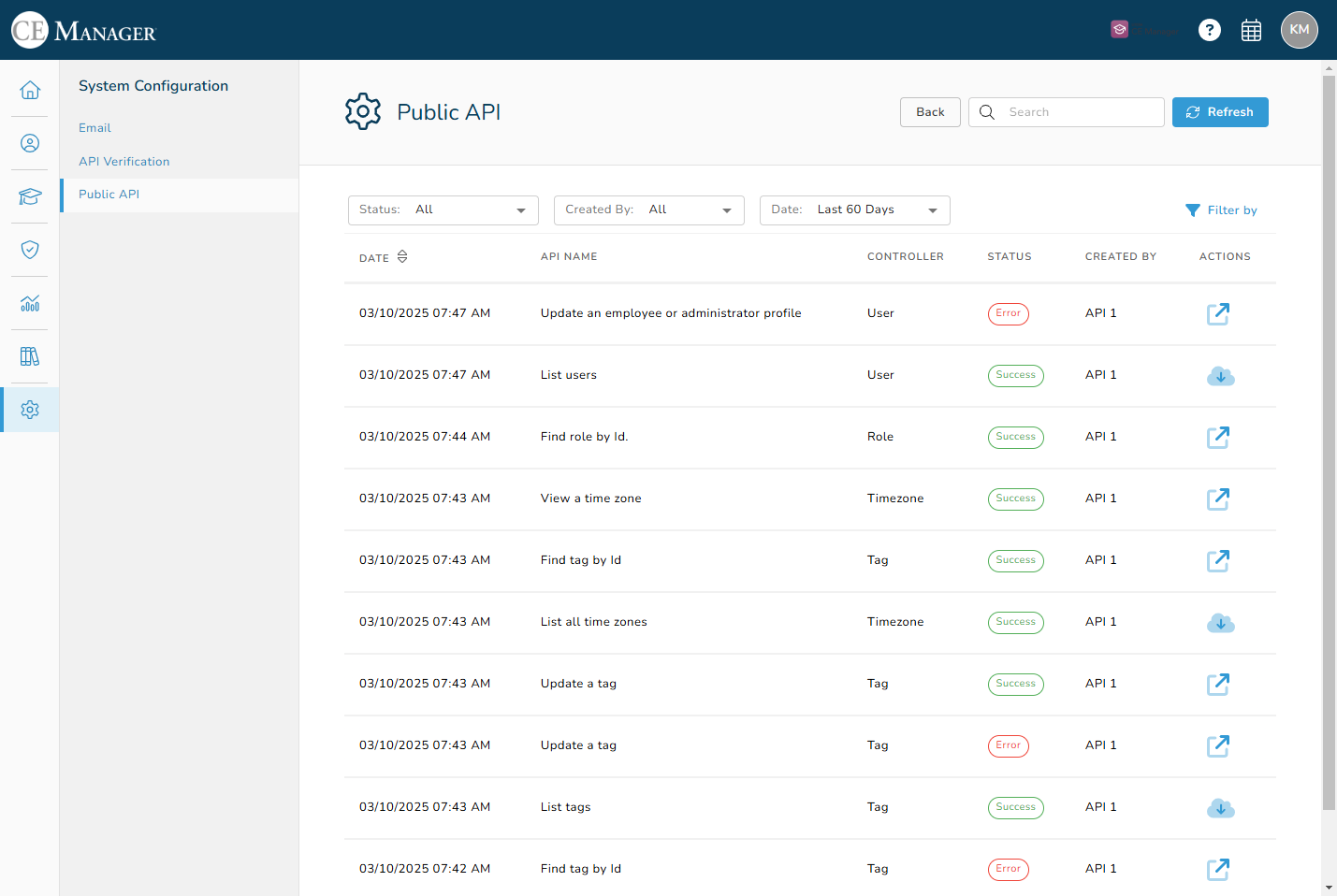1337x896 pixels.
Task: Focus the Search input field
Action: (x=1067, y=112)
